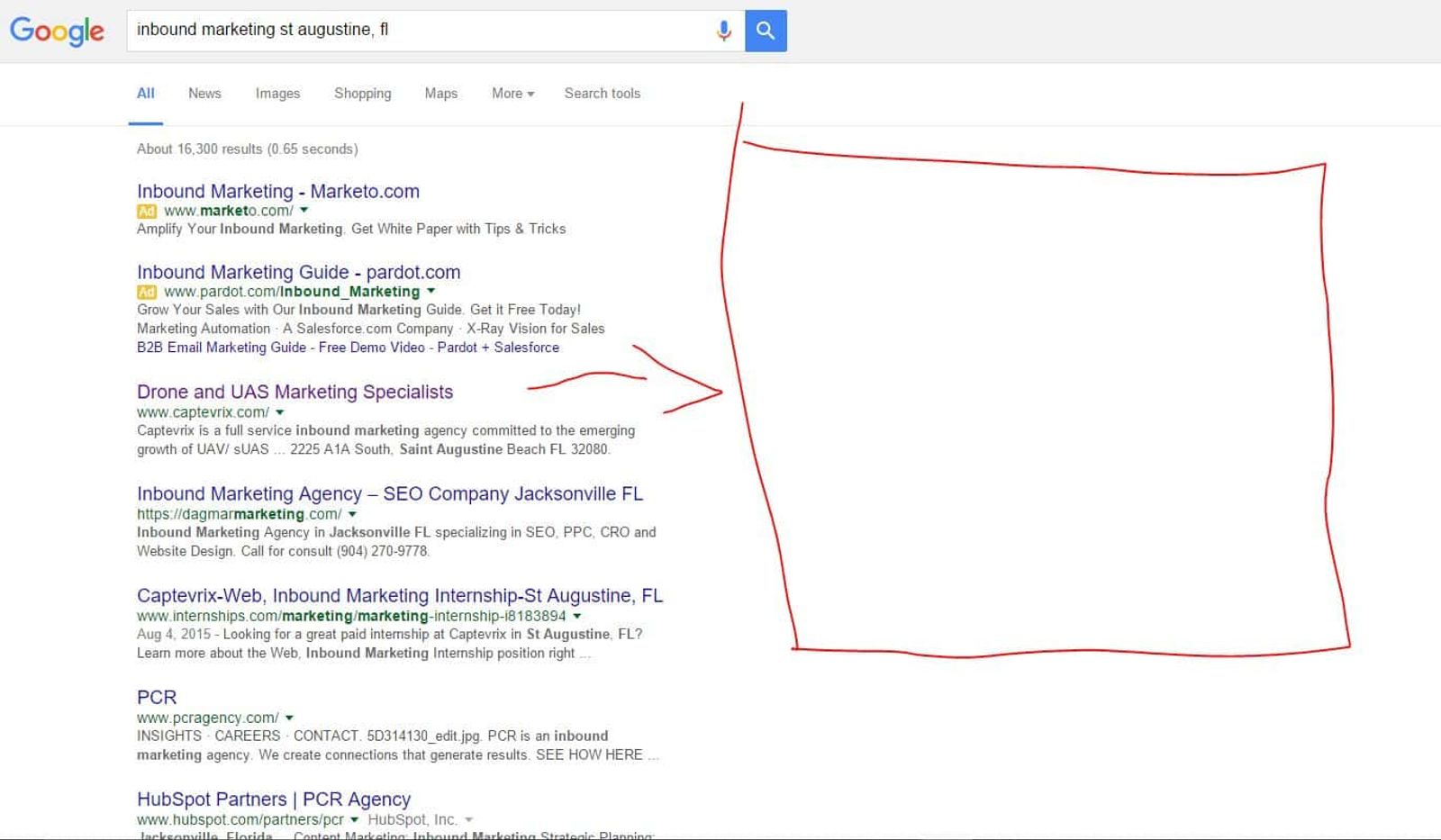Image resolution: width=1441 pixels, height=840 pixels.
Task: Expand arrow beside www.pcragency.com URL
Action: [x=289, y=718]
